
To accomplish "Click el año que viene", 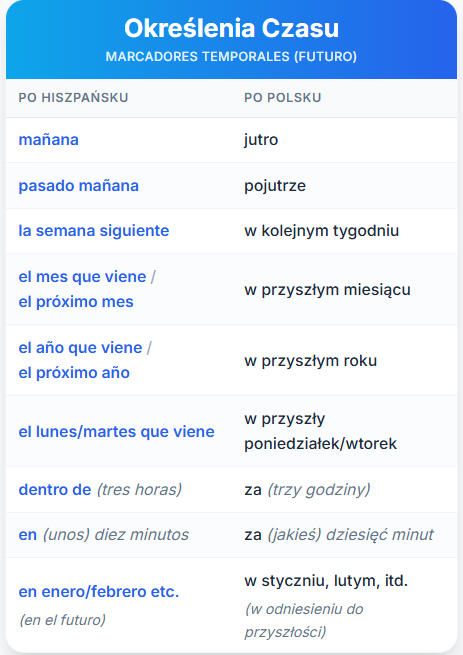I will click(x=80, y=348).
